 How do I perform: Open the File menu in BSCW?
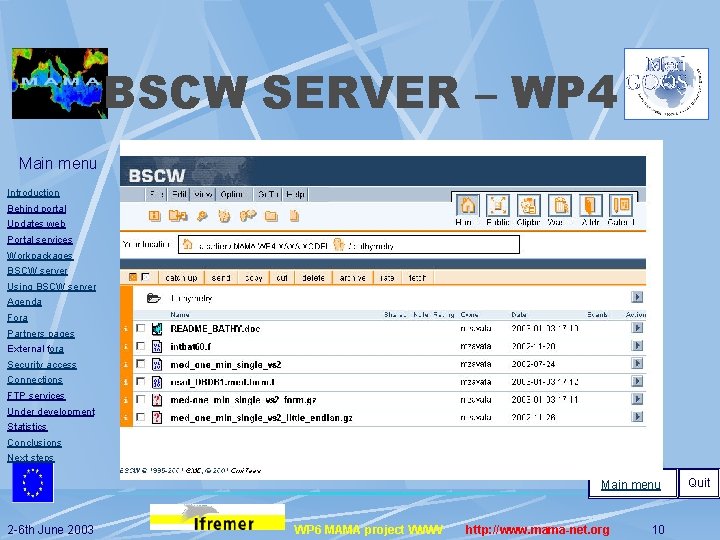[156, 194]
